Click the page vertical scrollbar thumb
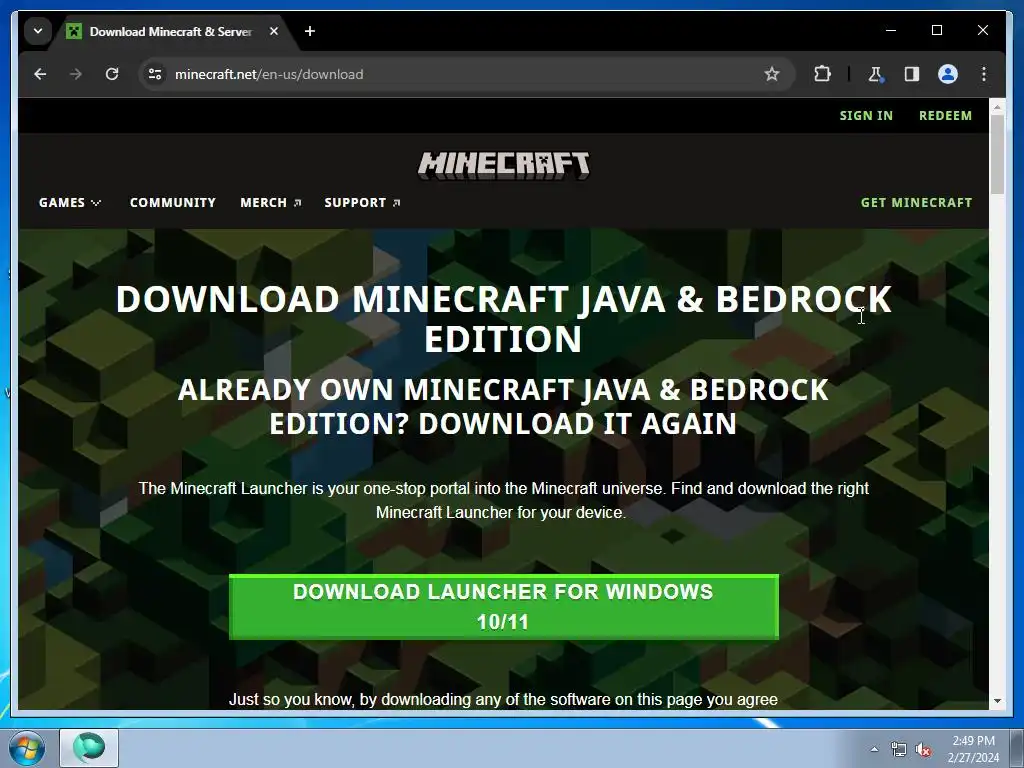The height and width of the screenshot is (768, 1024). [997, 155]
